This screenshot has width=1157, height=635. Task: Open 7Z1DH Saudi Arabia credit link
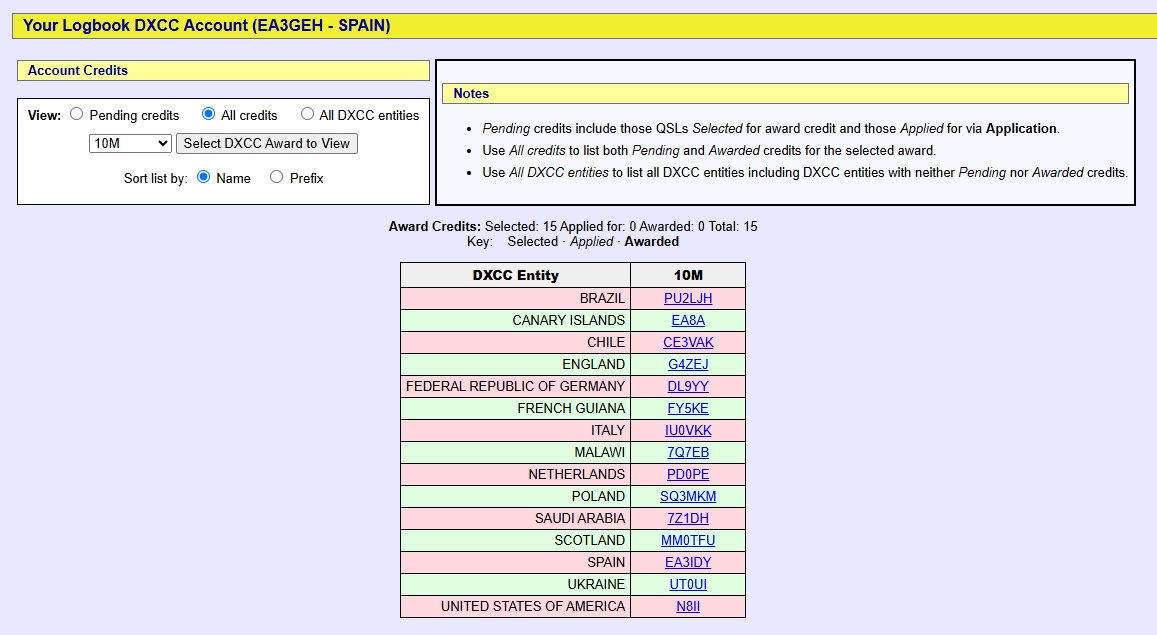pyautogui.click(x=688, y=518)
